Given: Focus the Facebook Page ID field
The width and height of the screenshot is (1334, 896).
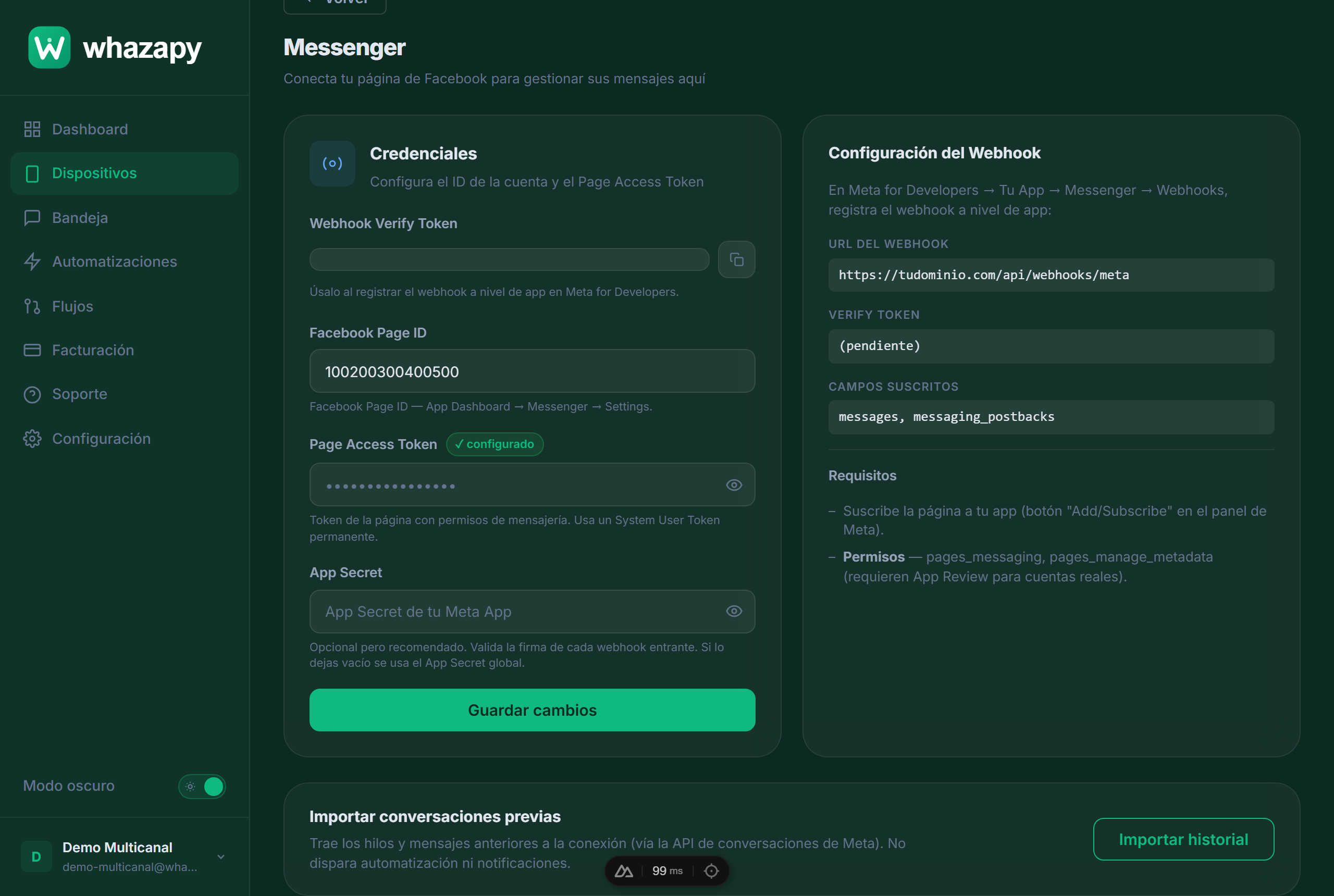Looking at the screenshot, I should point(532,371).
